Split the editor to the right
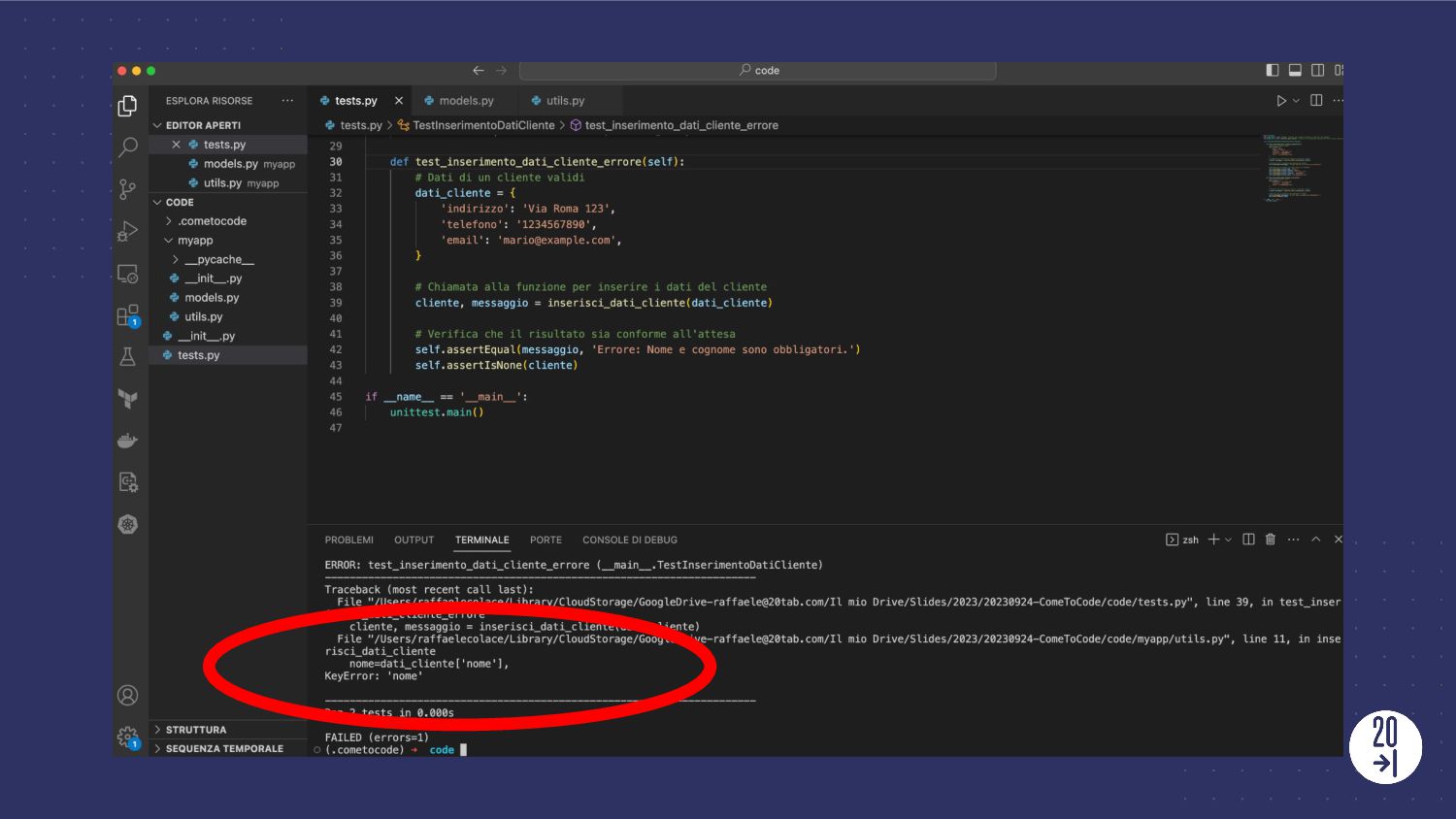Screen dimensions: 1456x819 pyautogui.click(x=1316, y=100)
